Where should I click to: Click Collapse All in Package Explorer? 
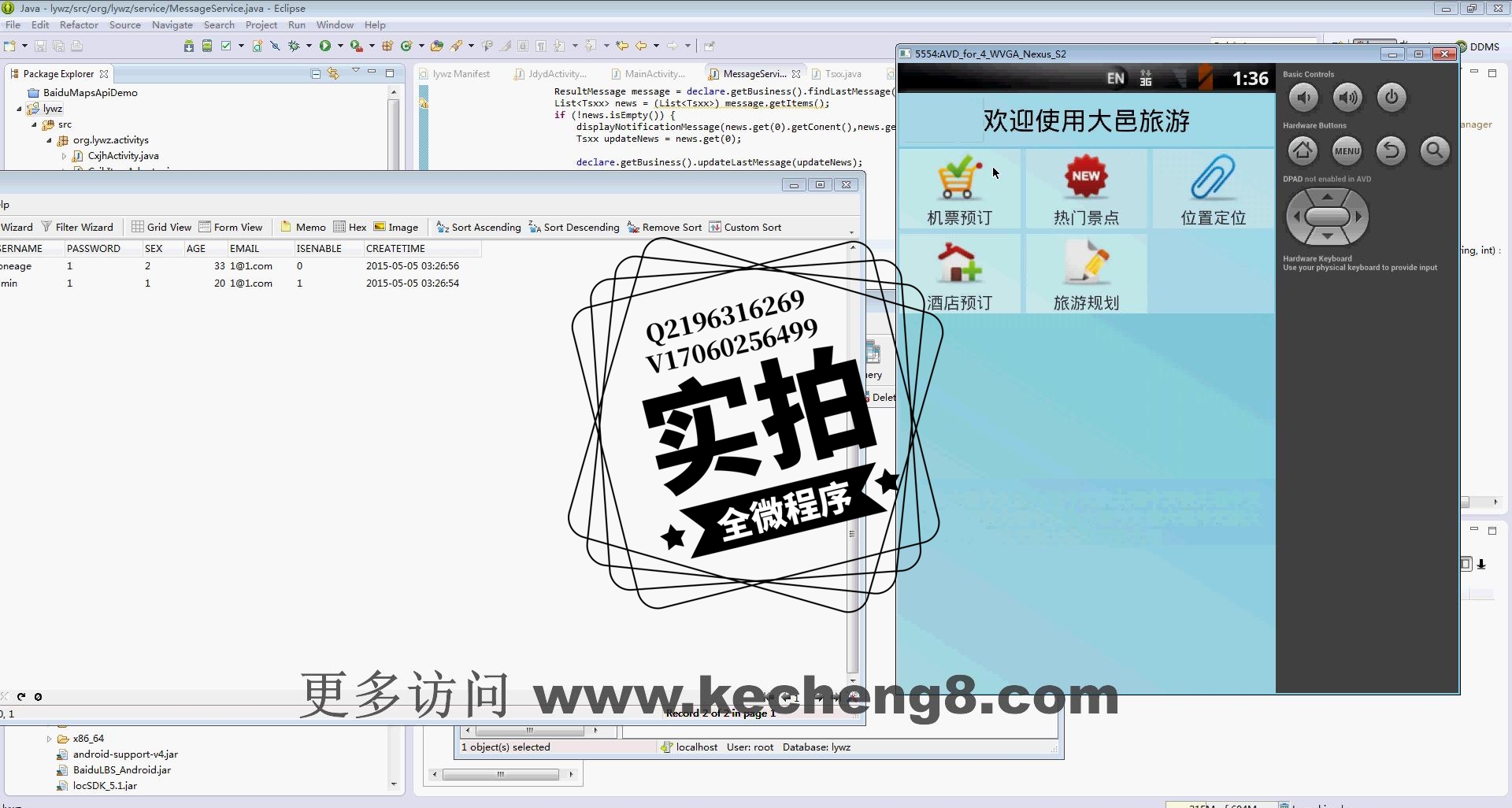click(x=316, y=73)
